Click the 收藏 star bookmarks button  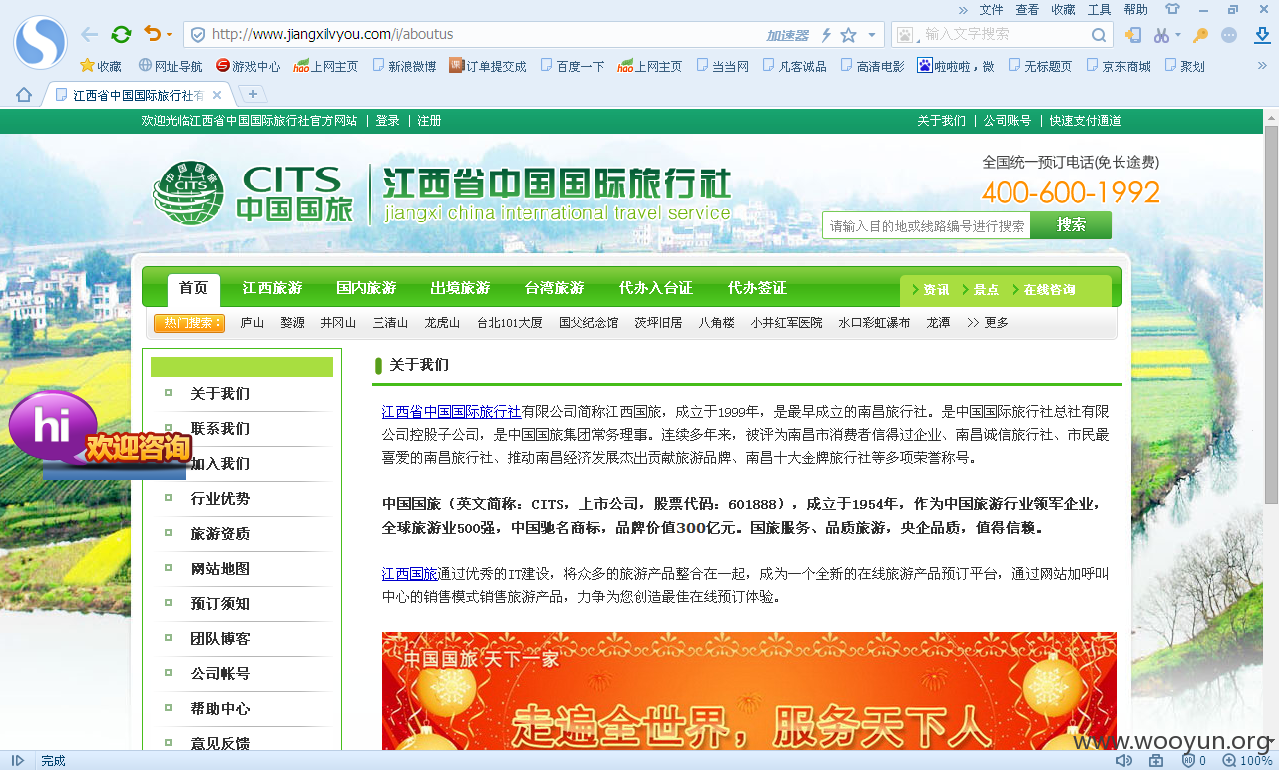(x=101, y=66)
